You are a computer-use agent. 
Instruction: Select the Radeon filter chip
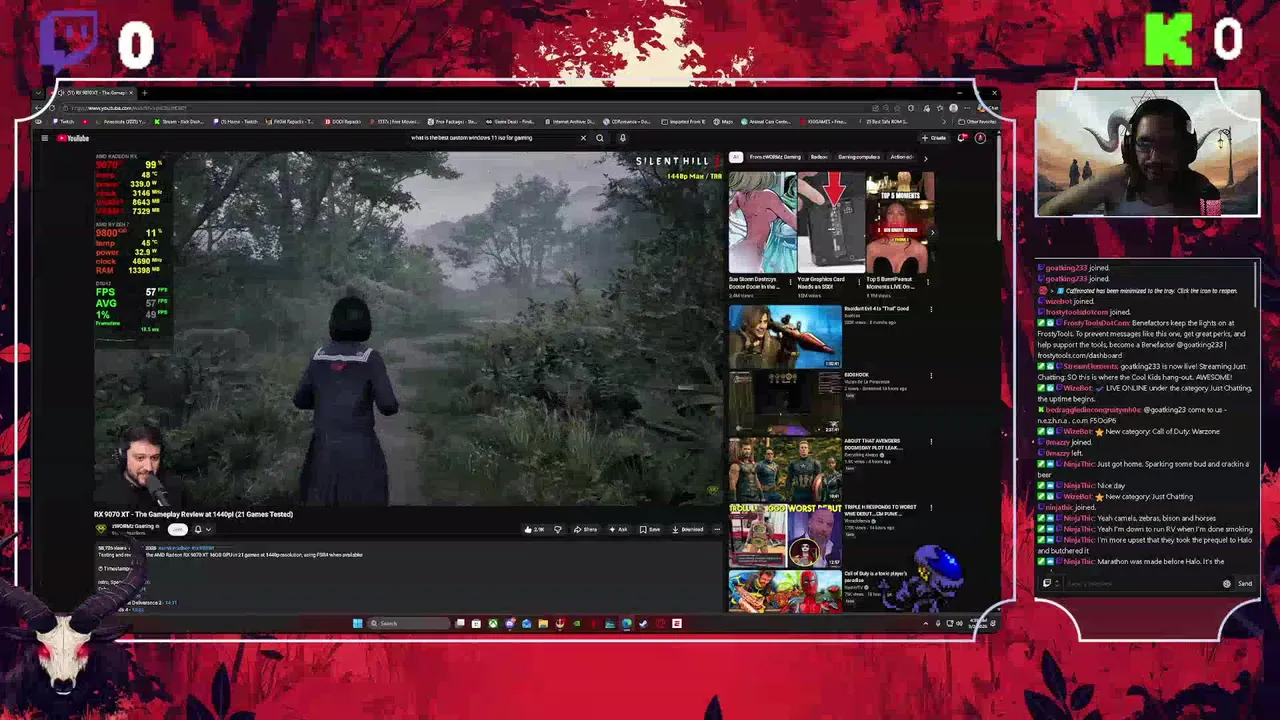click(819, 157)
